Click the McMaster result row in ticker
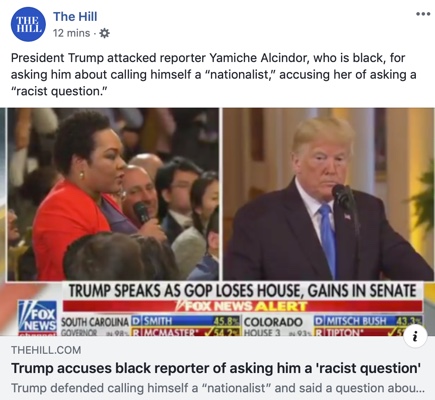This screenshot has width=435, height=400. (186, 332)
